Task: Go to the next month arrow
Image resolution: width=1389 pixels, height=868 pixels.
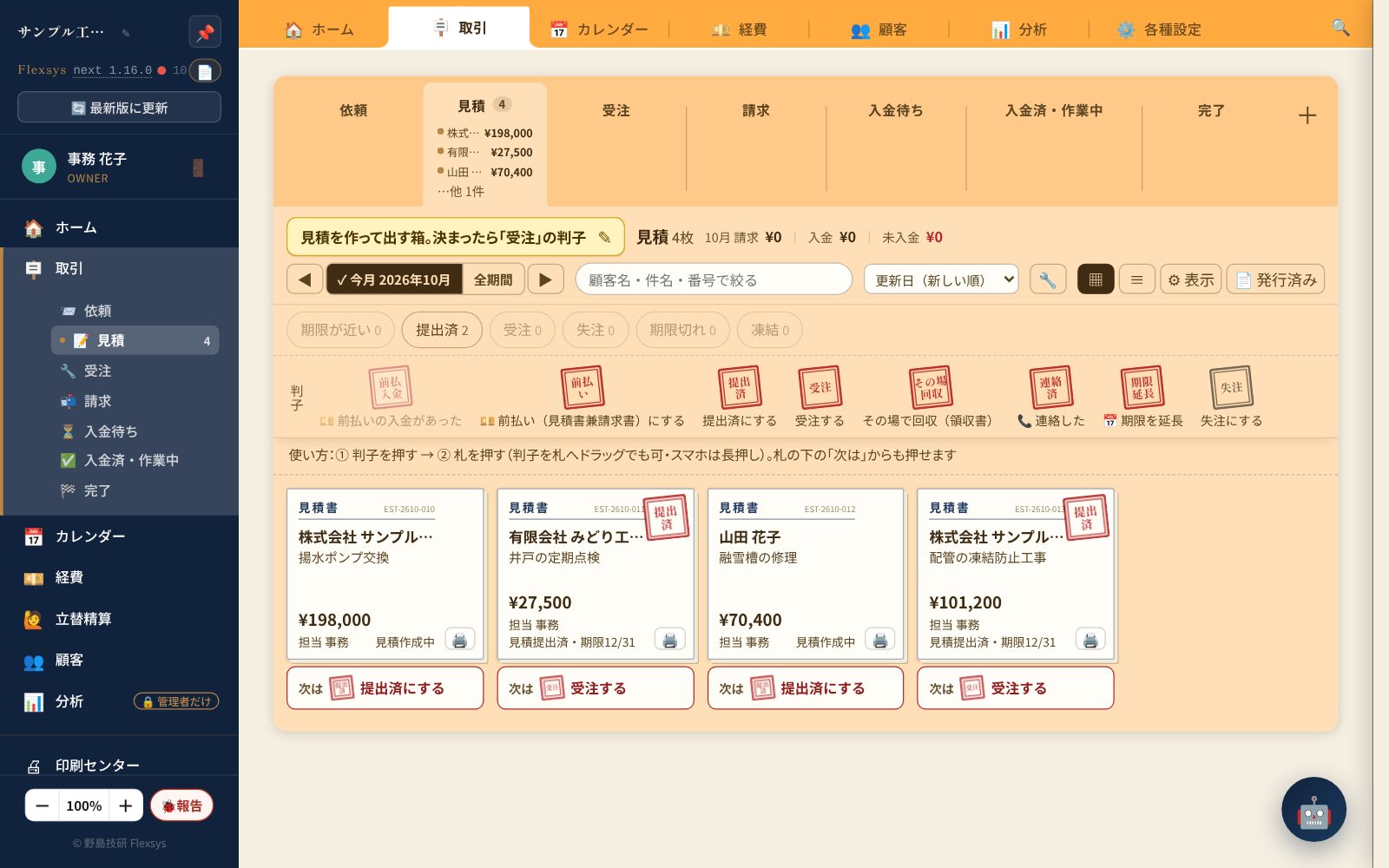Action: (x=545, y=279)
